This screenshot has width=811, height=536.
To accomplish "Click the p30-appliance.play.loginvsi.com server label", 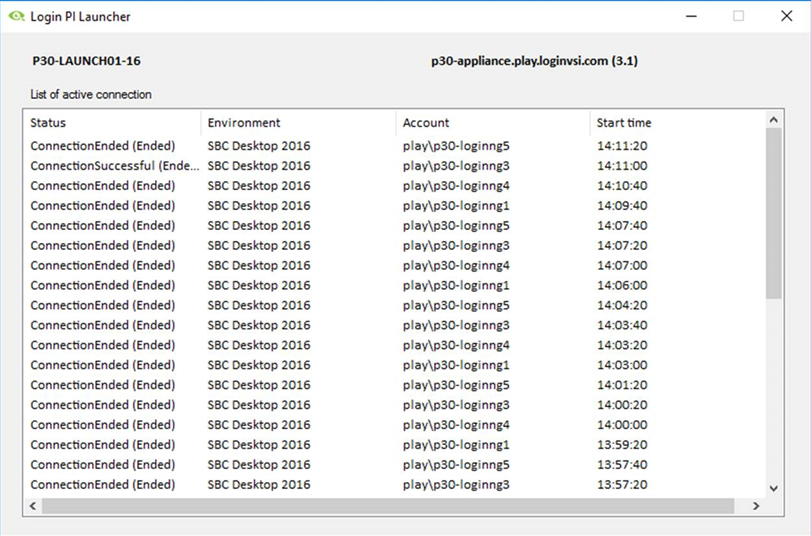I will pos(534,61).
